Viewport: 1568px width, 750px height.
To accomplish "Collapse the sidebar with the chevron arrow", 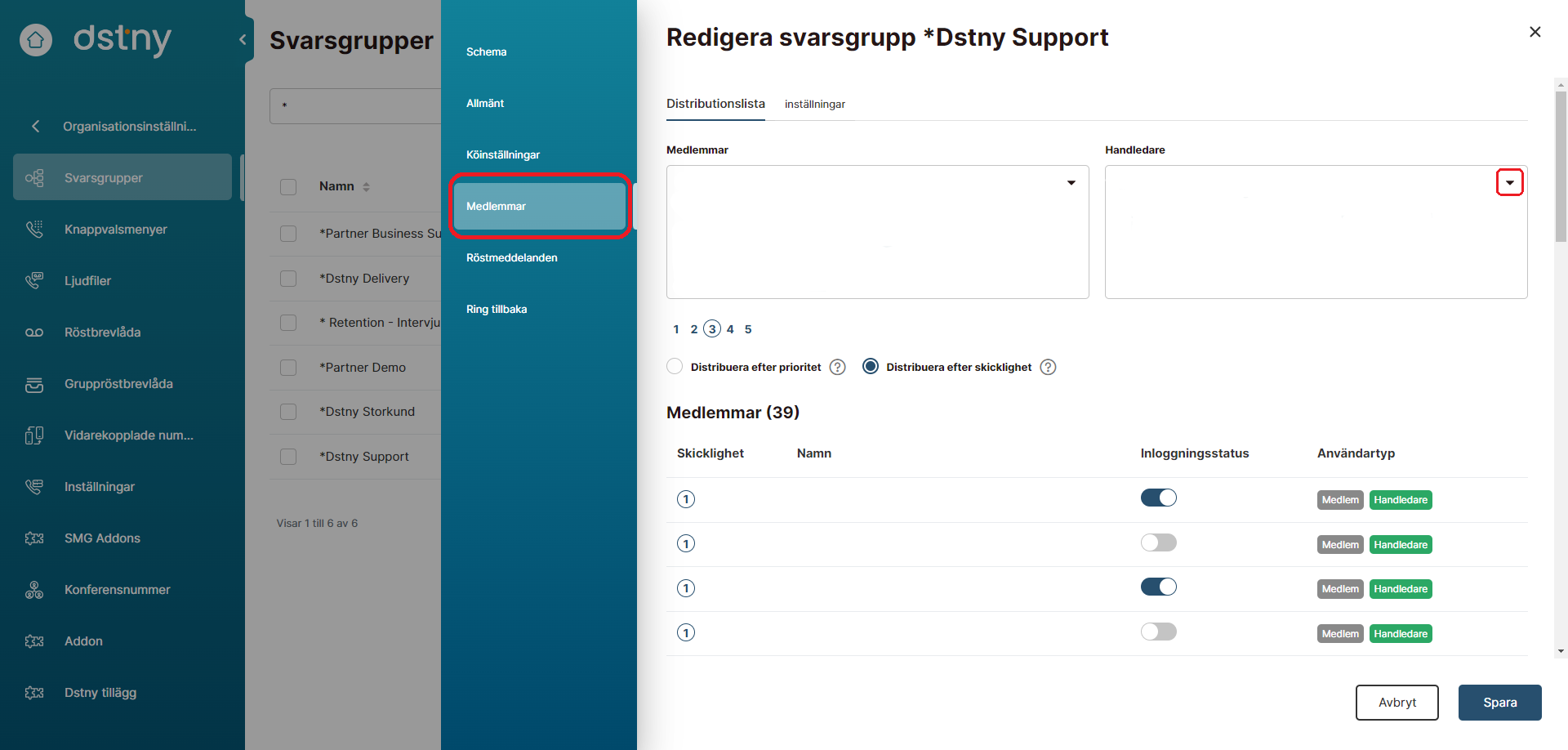I will tap(242, 39).
